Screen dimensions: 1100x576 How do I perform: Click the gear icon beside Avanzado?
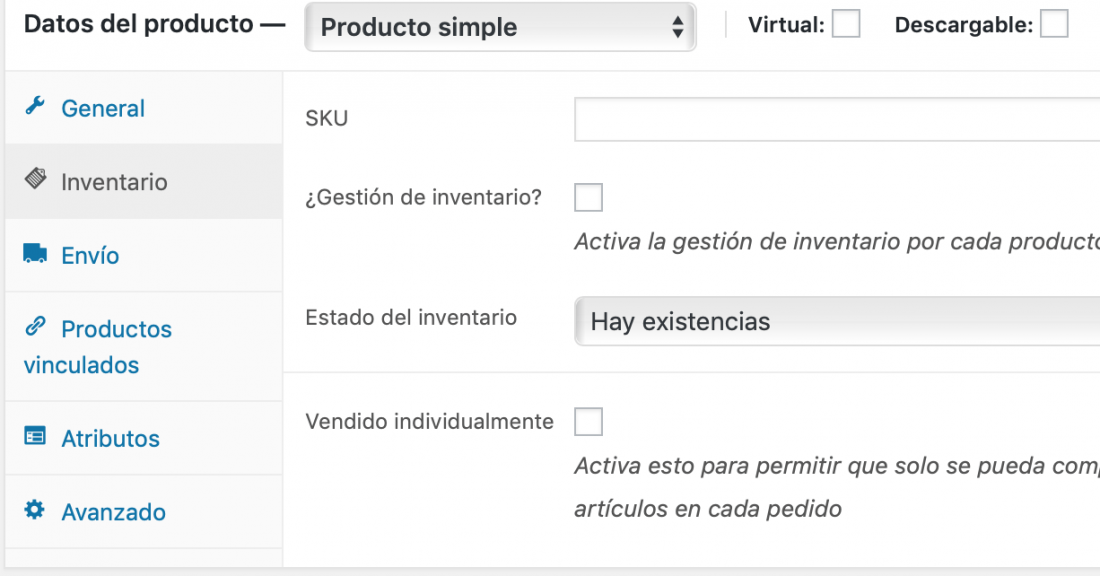tap(34, 509)
